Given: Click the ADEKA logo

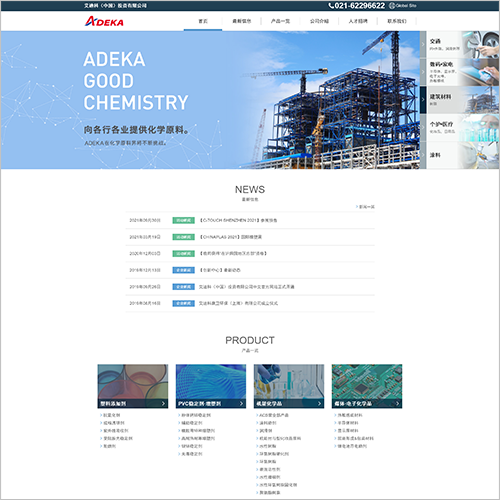Looking at the screenshot, I should (104, 21).
